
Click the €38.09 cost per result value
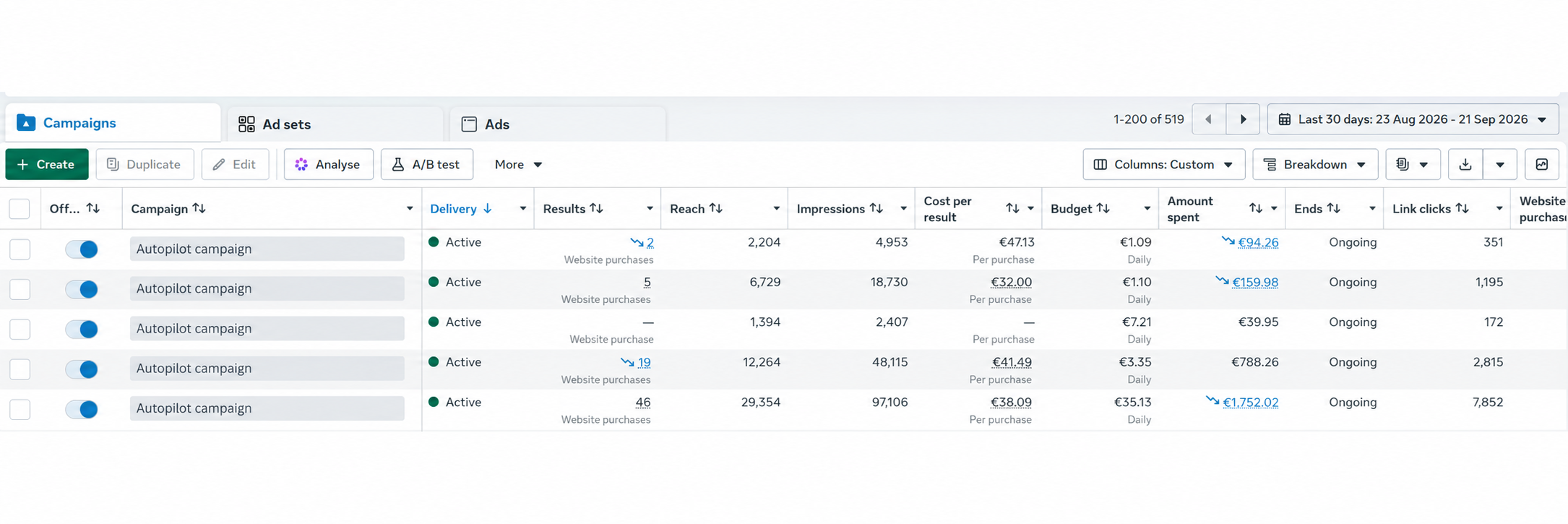coord(1011,403)
